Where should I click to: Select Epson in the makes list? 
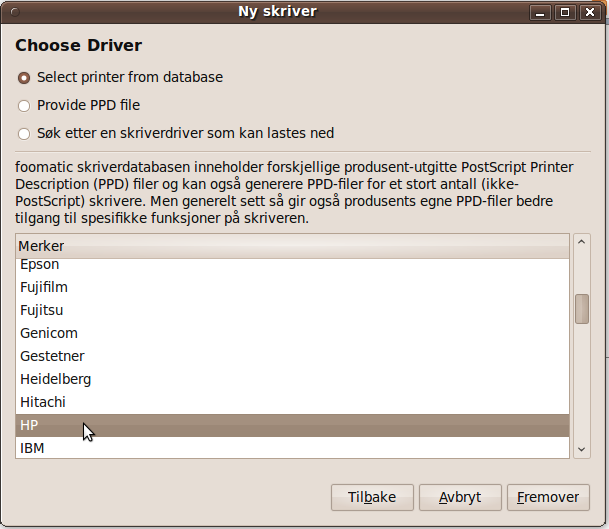40,265
